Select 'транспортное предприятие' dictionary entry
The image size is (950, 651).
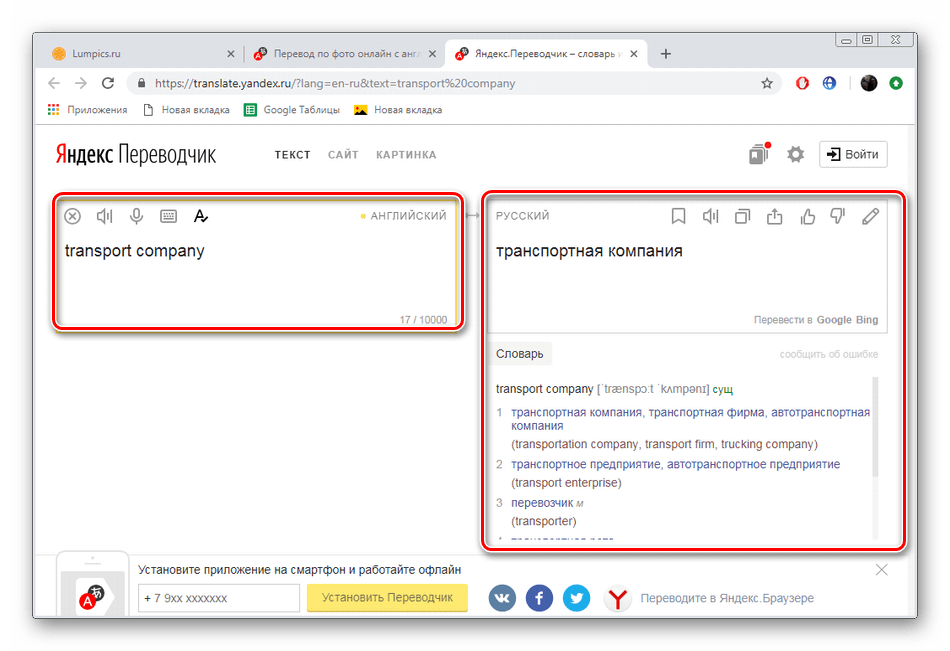coord(586,464)
